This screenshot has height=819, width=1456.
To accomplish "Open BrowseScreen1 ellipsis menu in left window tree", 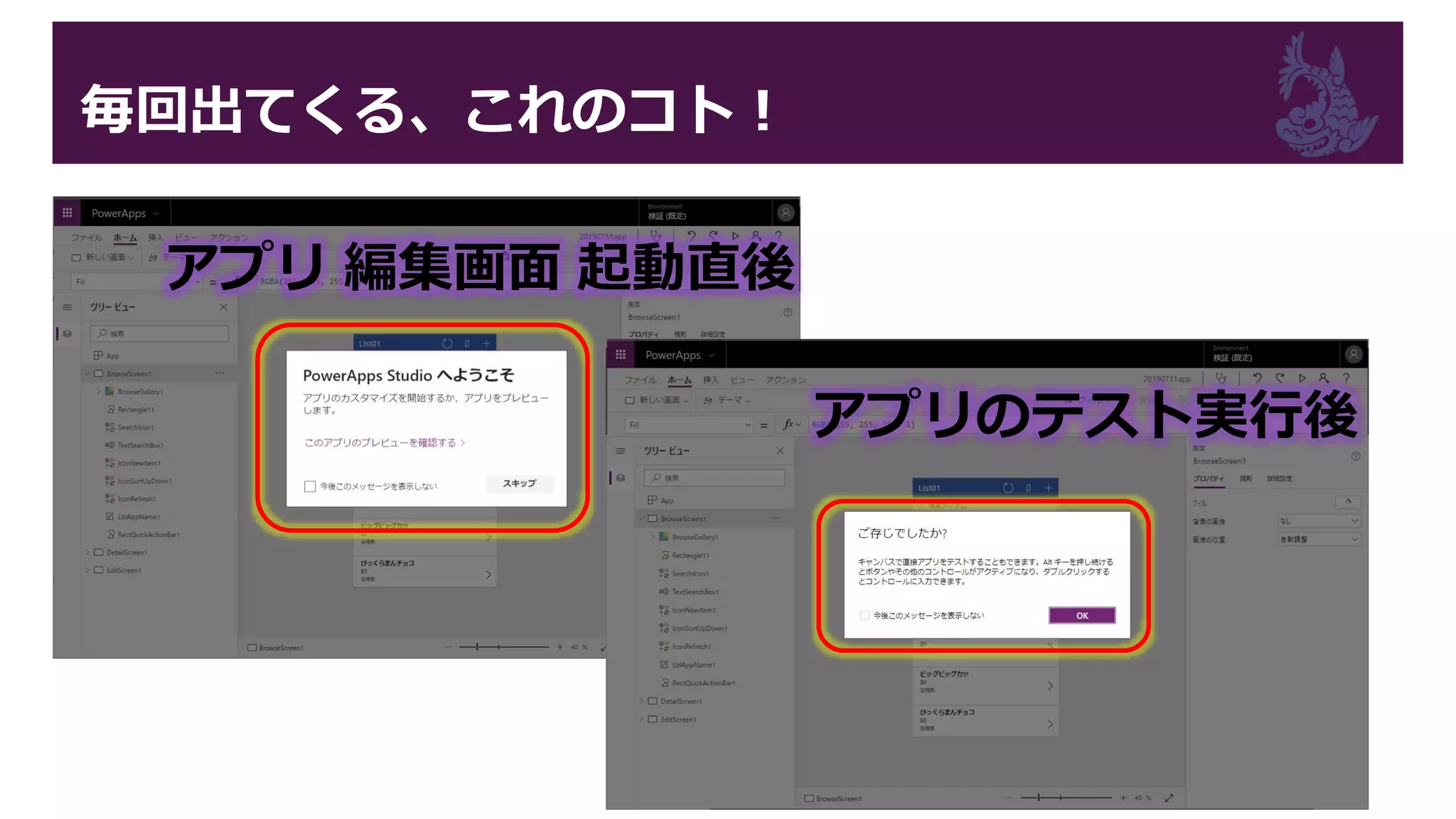I will coord(220,373).
